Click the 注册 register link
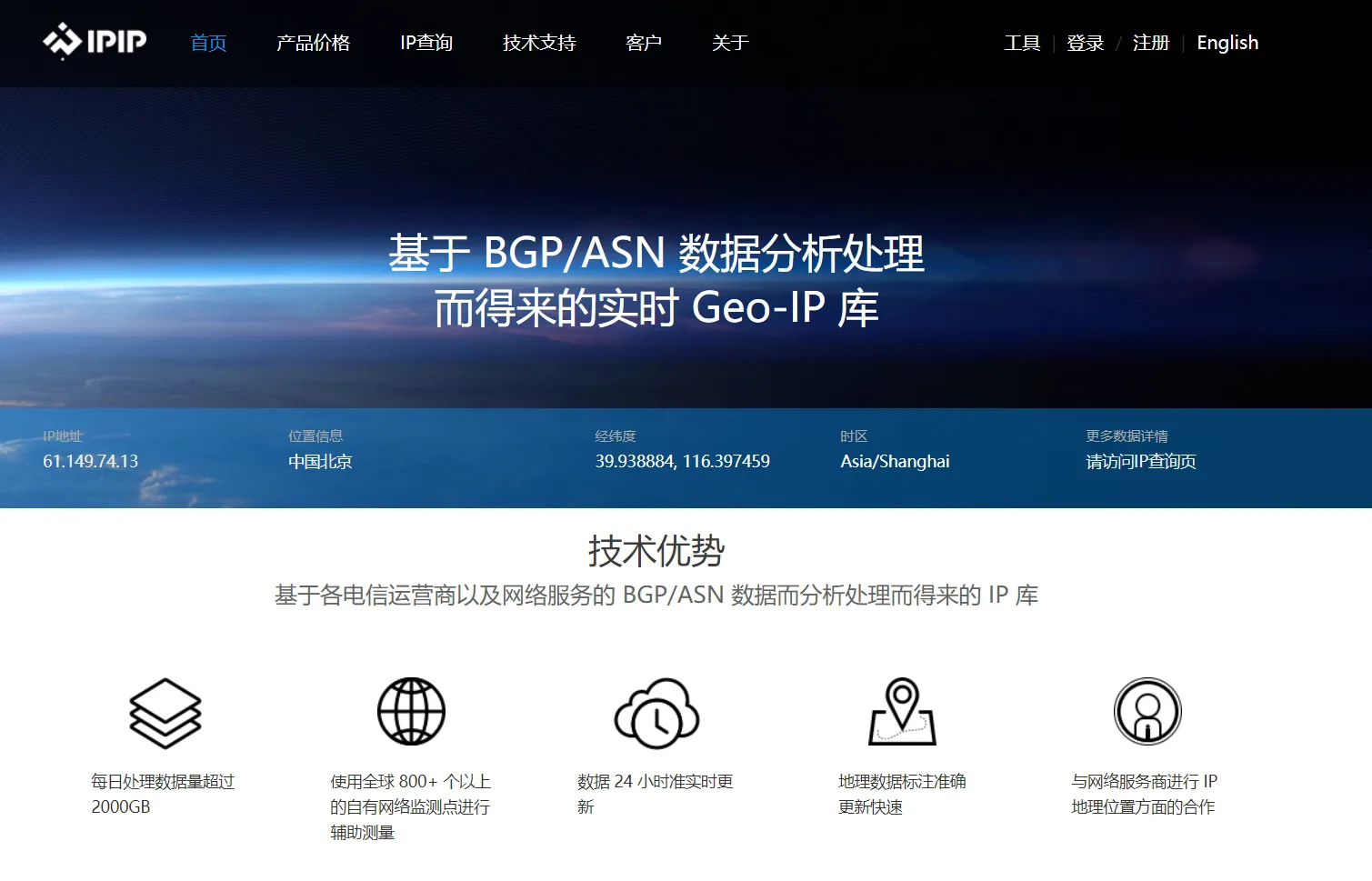This screenshot has width=1372, height=881. (1150, 43)
